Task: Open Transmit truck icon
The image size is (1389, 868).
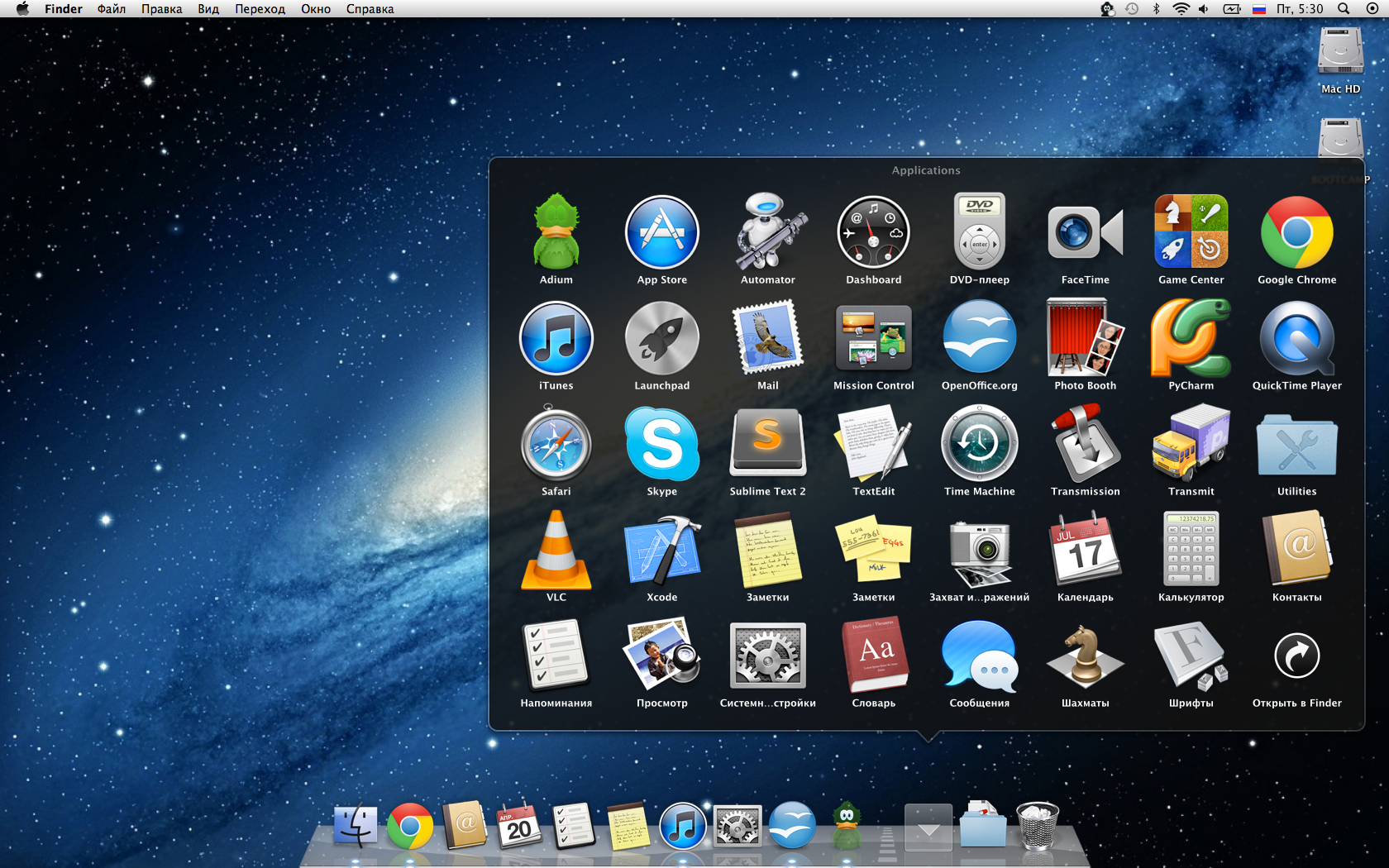Action: pyautogui.click(x=1191, y=444)
